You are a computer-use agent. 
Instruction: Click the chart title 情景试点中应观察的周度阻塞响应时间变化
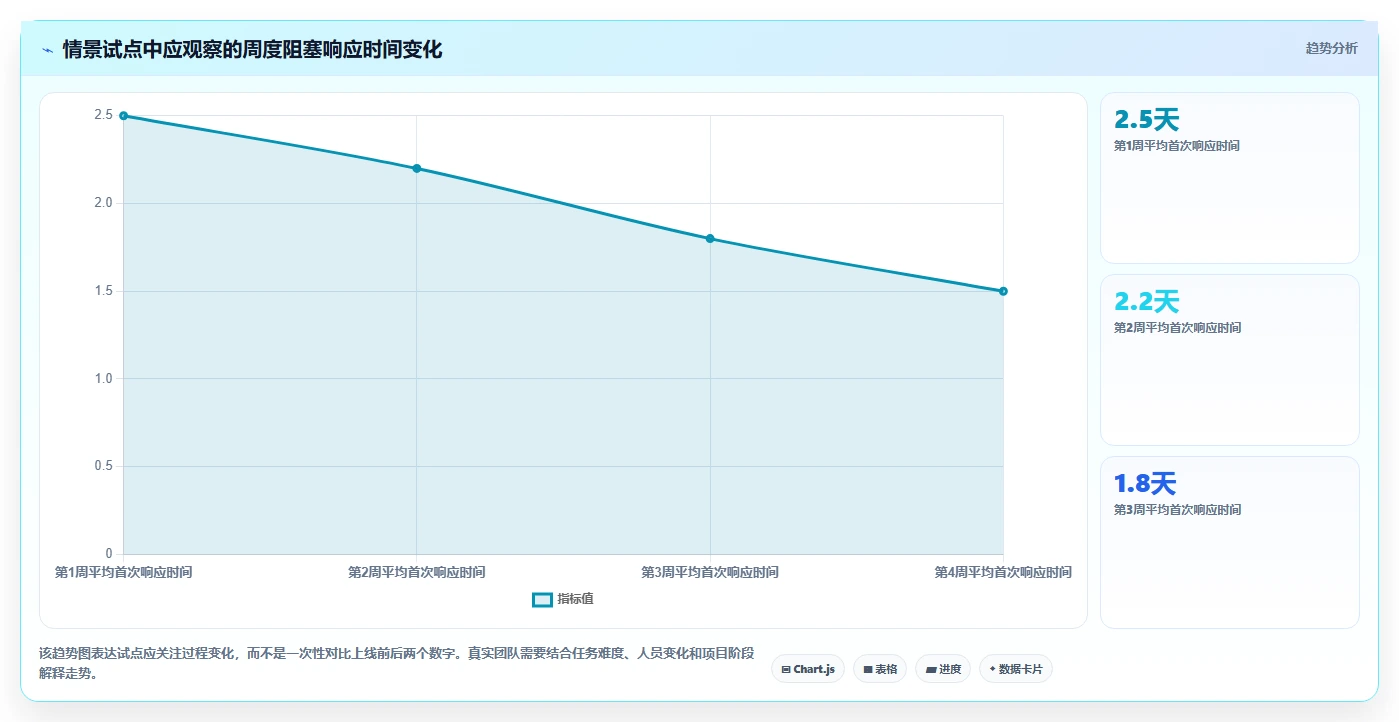tap(252, 50)
